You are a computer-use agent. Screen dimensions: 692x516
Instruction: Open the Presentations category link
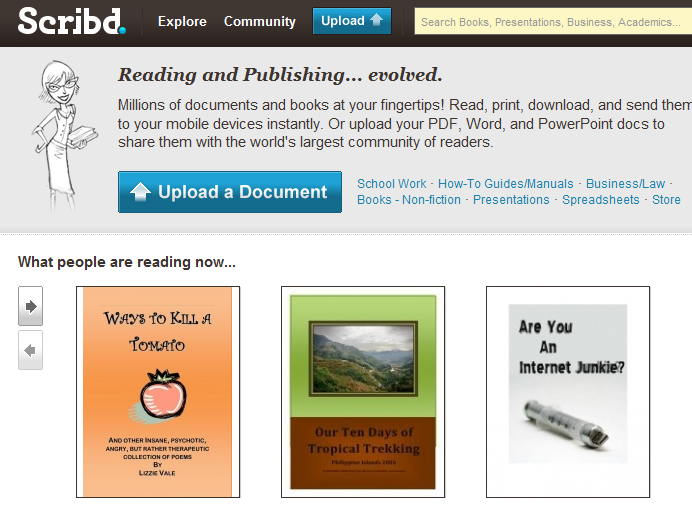511,200
